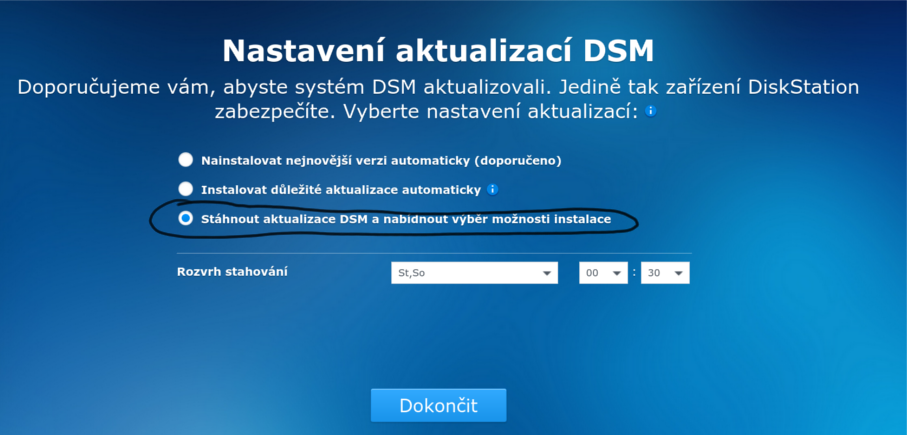907x435 pixels.
Task: Select 'Instalovat důležité aktualizace automaticky' radio button
Action: [185, 189]
